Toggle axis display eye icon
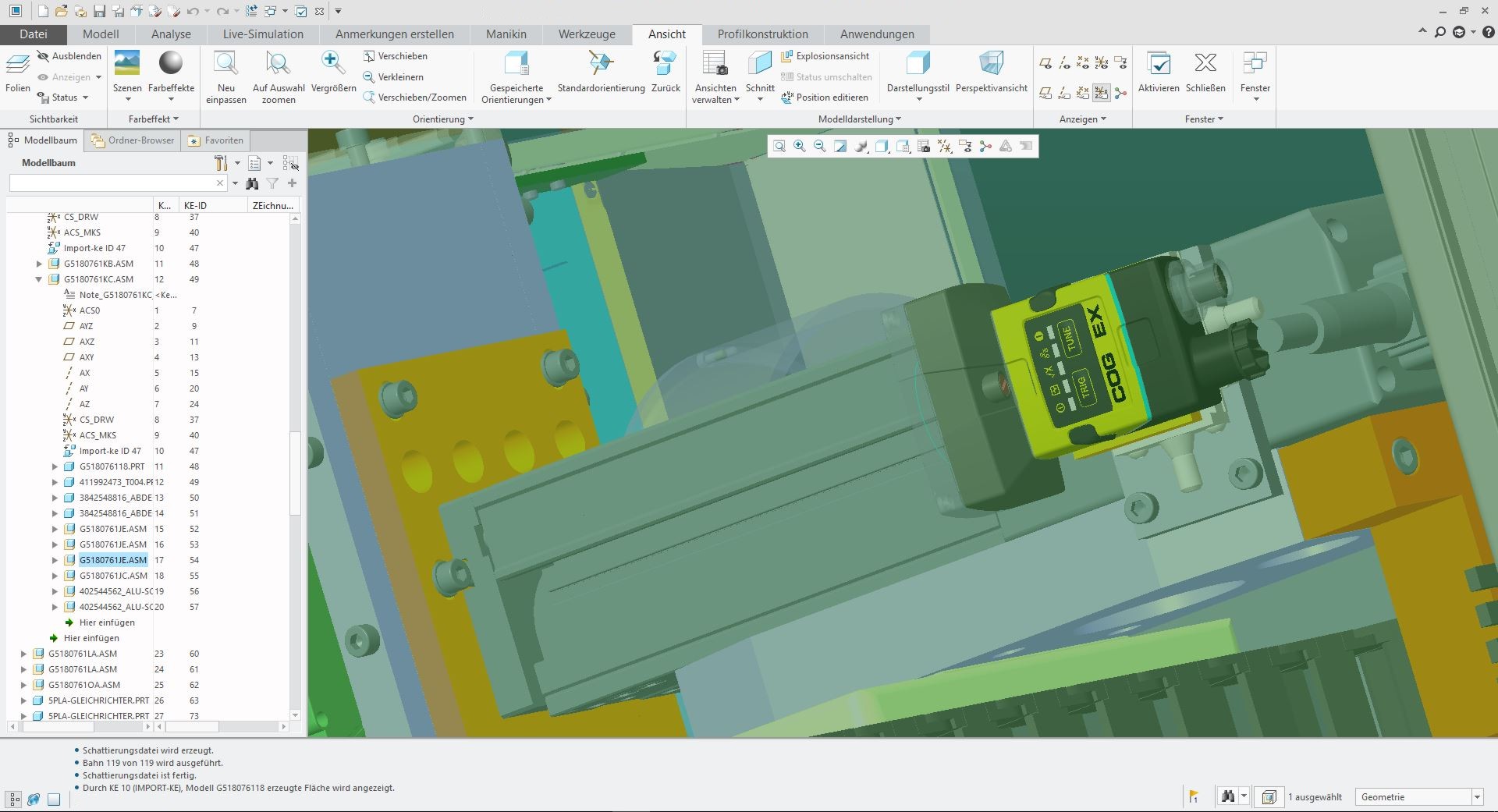The width and height of the screenshot is (1498, 812). click(x=1065, y=63)
